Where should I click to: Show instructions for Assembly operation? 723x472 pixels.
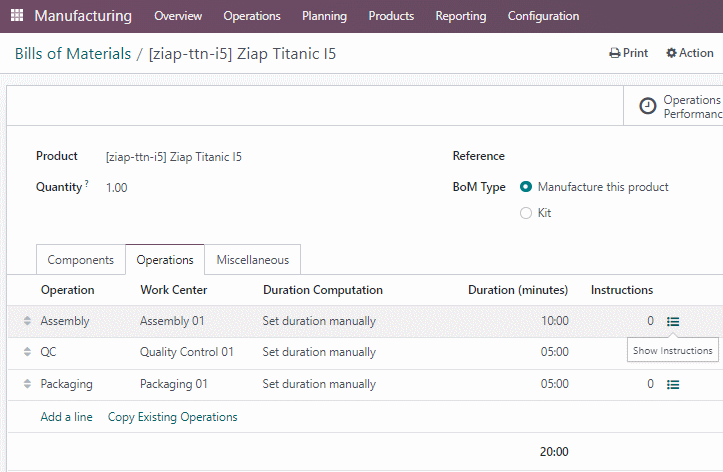point(673,321)
